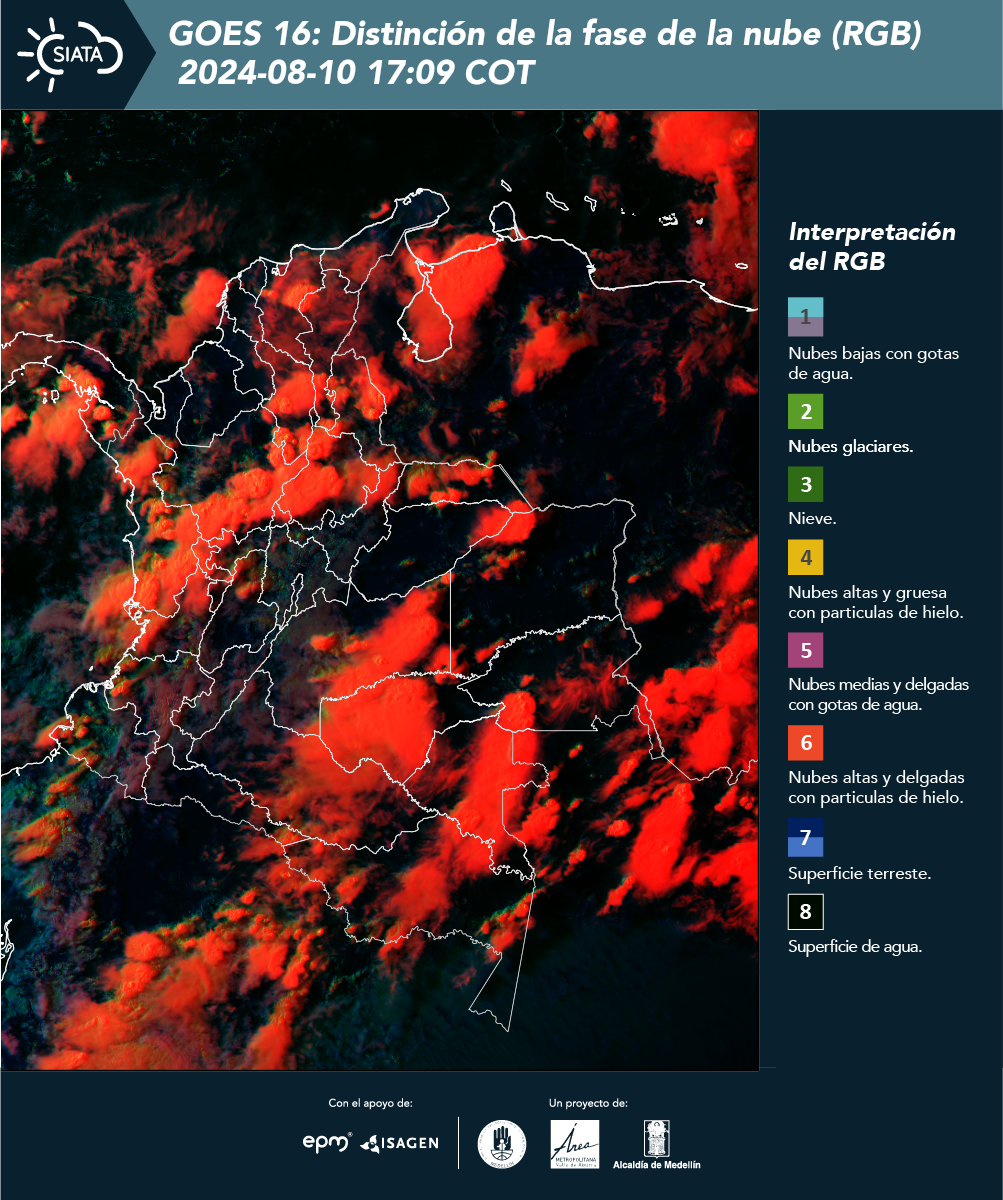Screen dimensions: 1003x1200
Task: Click 'Nubes altas y delgadas con particulas de hielo.'
Action: [876, 787]
